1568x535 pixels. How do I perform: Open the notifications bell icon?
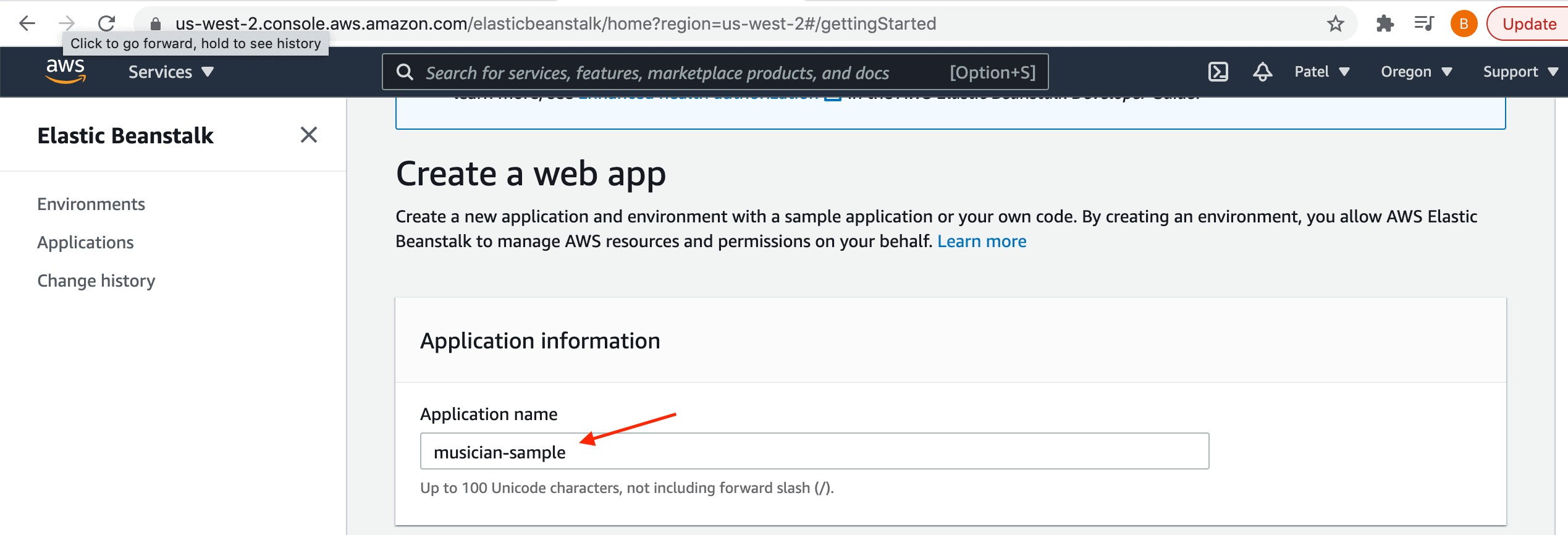pos(1262,72)
